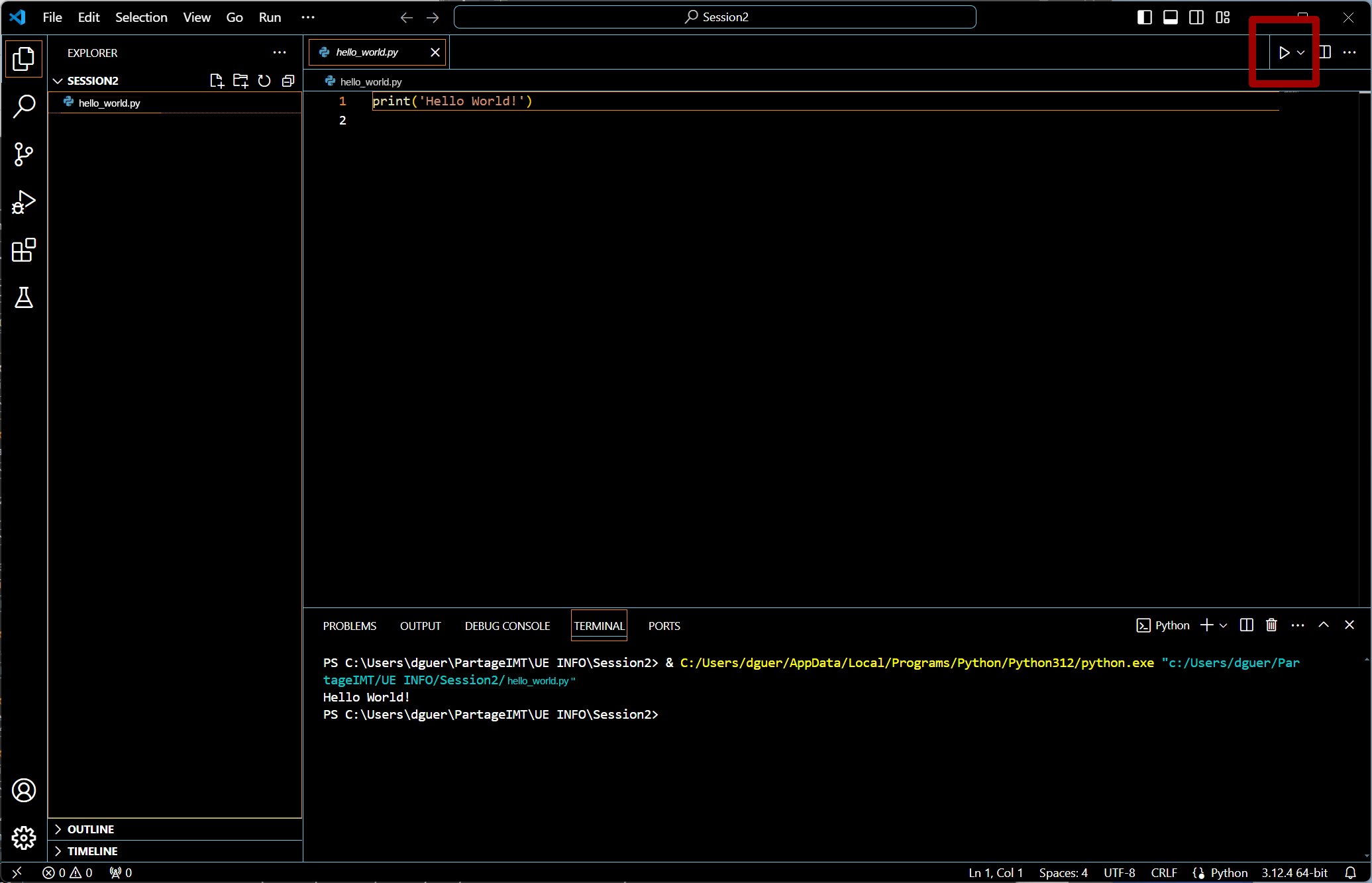
Task: Click the New File icon in Explorer
Action: click(217, 81)
